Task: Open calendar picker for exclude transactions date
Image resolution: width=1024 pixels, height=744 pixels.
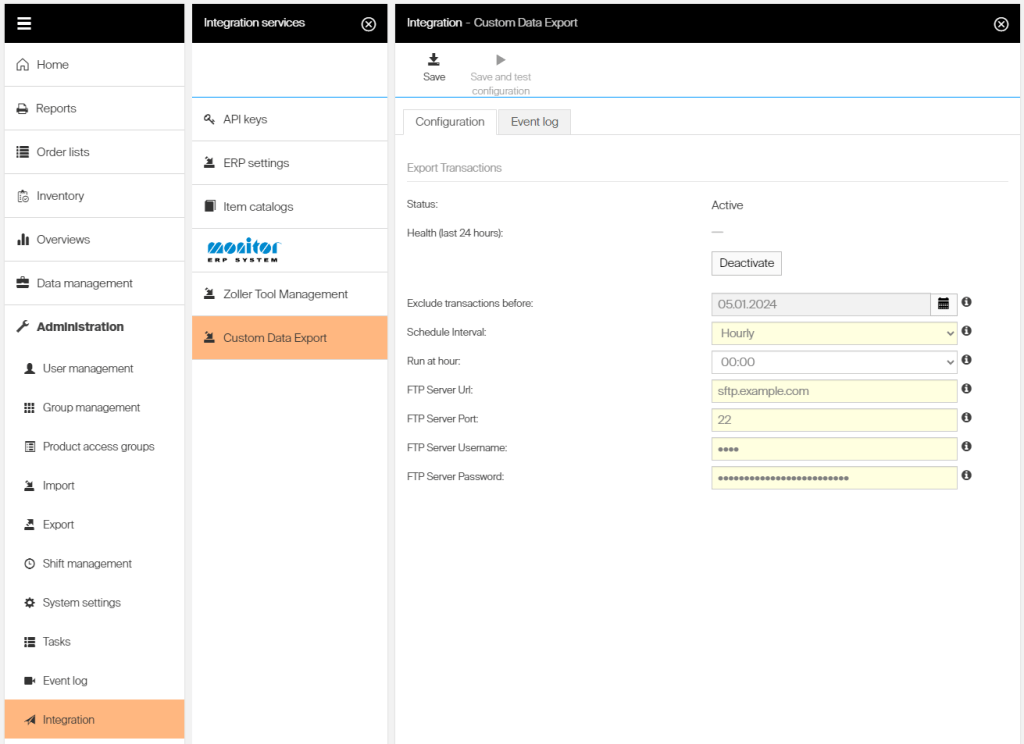Action: [944, 303]
